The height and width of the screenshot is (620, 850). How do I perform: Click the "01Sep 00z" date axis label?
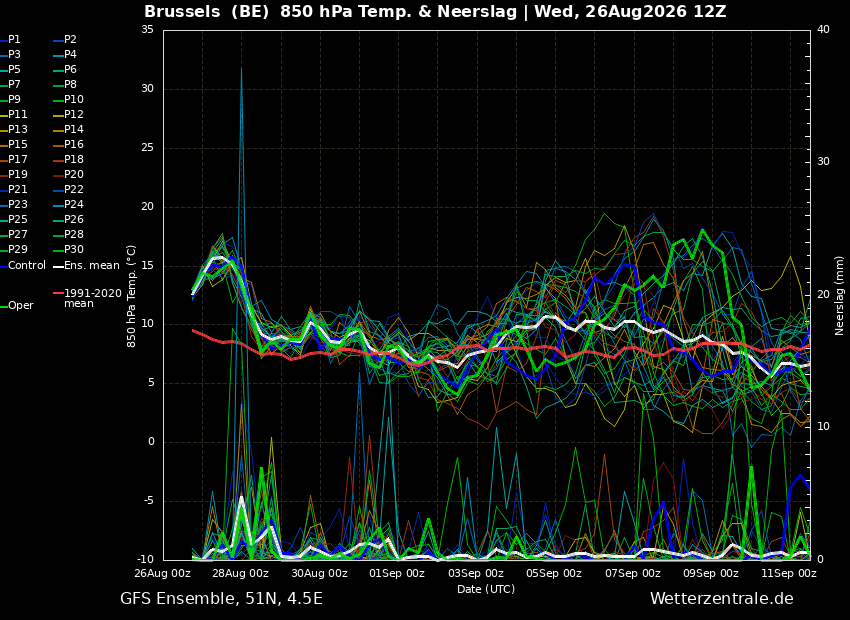397,573
